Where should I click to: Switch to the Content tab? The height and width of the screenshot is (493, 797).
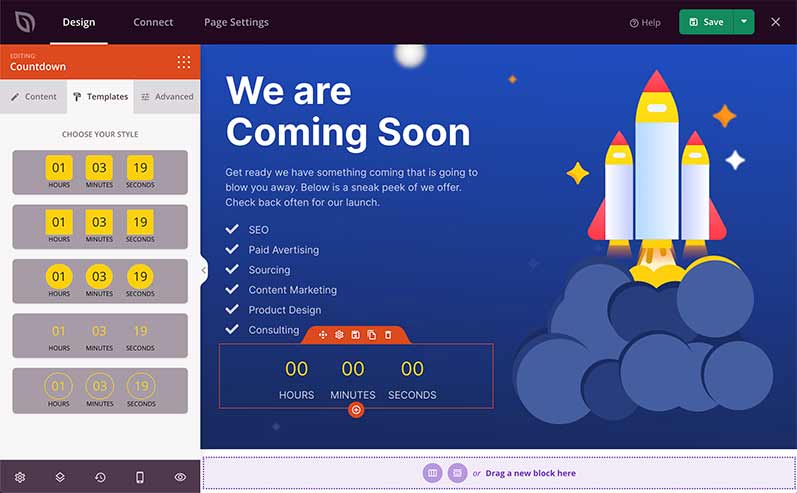pyautogui.click(x=34, y=97)
